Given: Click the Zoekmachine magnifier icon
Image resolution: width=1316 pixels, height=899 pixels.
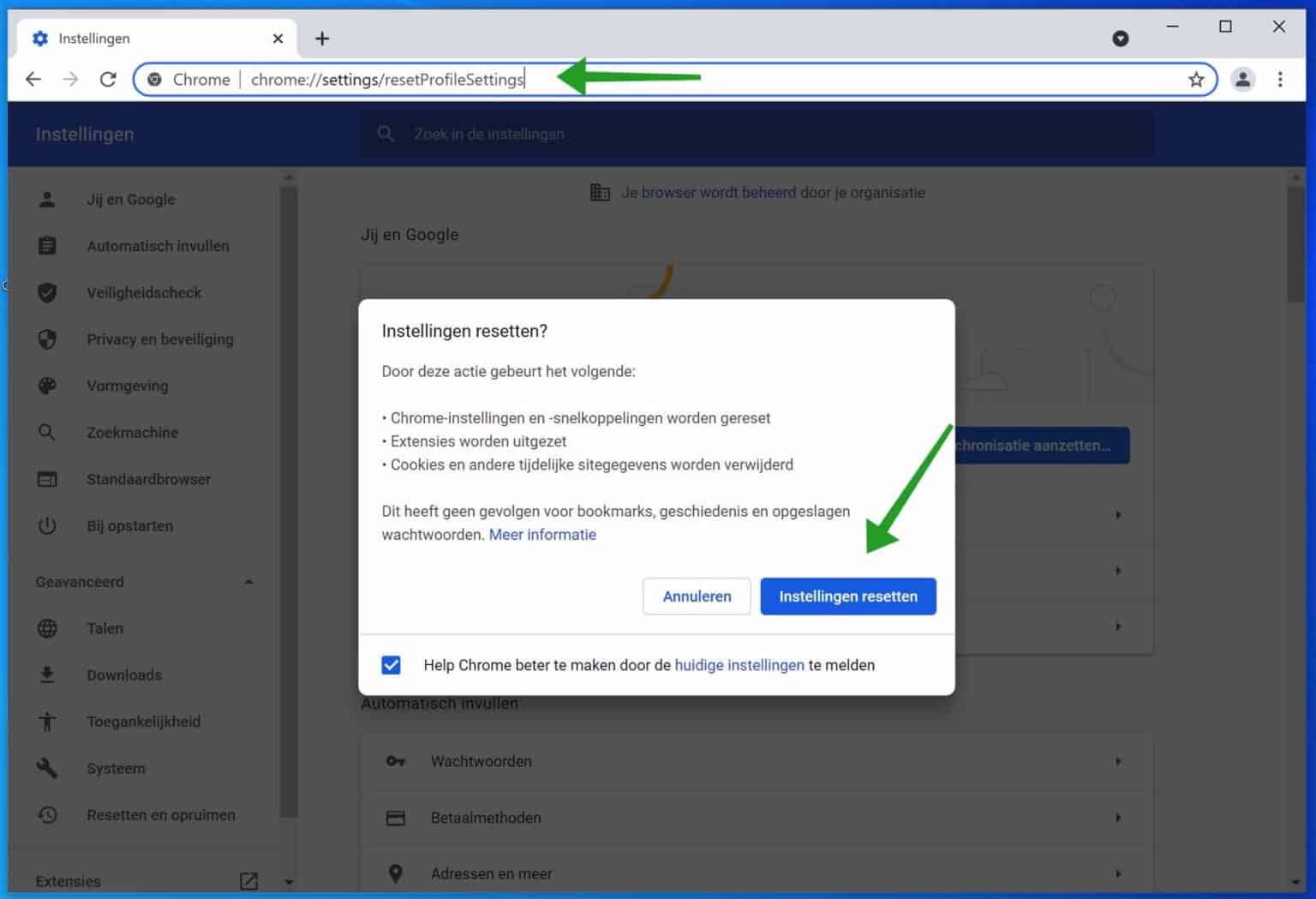Looking at the screenshot, I should click(x=47, y=433).
